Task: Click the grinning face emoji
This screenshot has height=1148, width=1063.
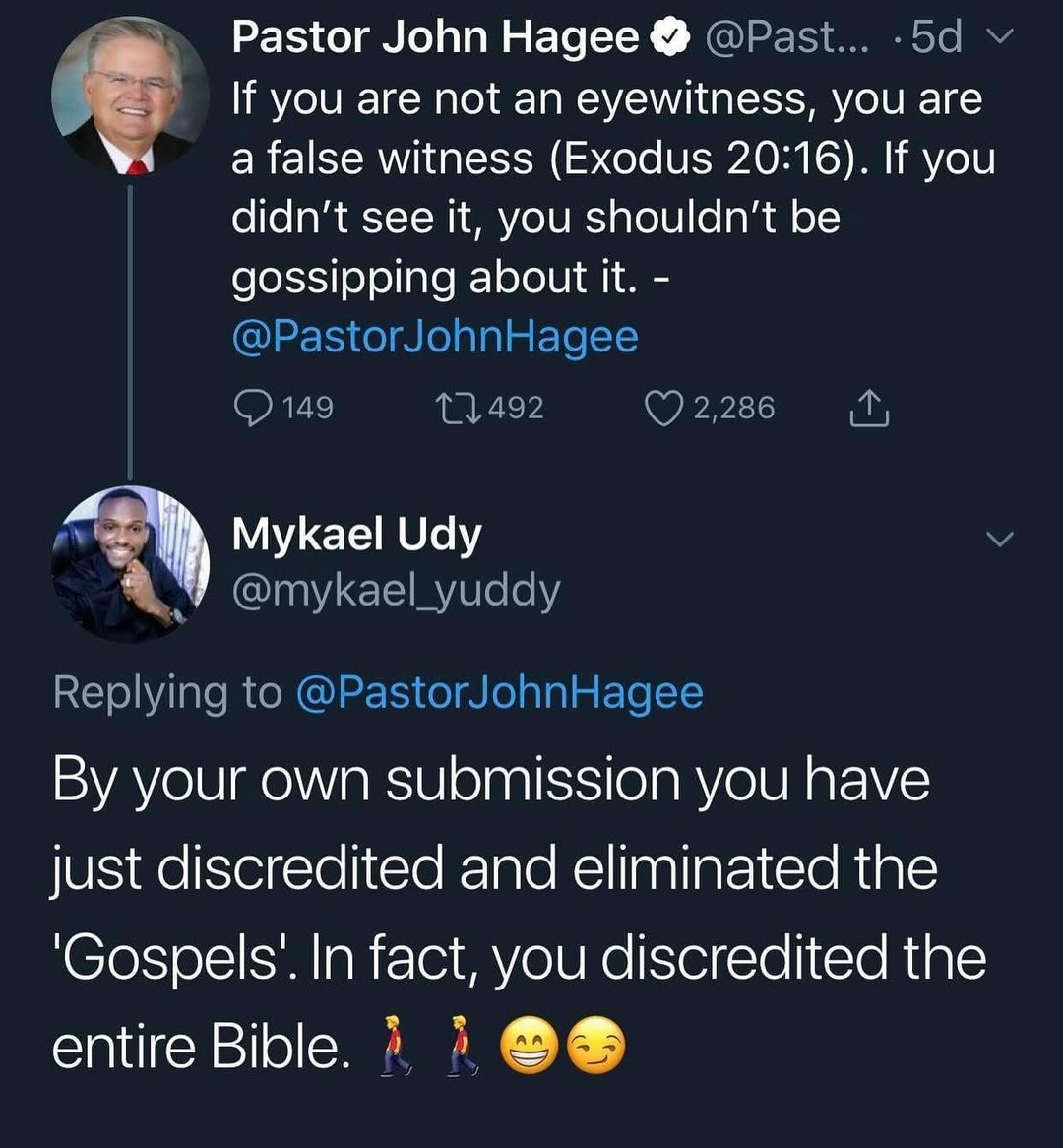Action: (530, 1045)
